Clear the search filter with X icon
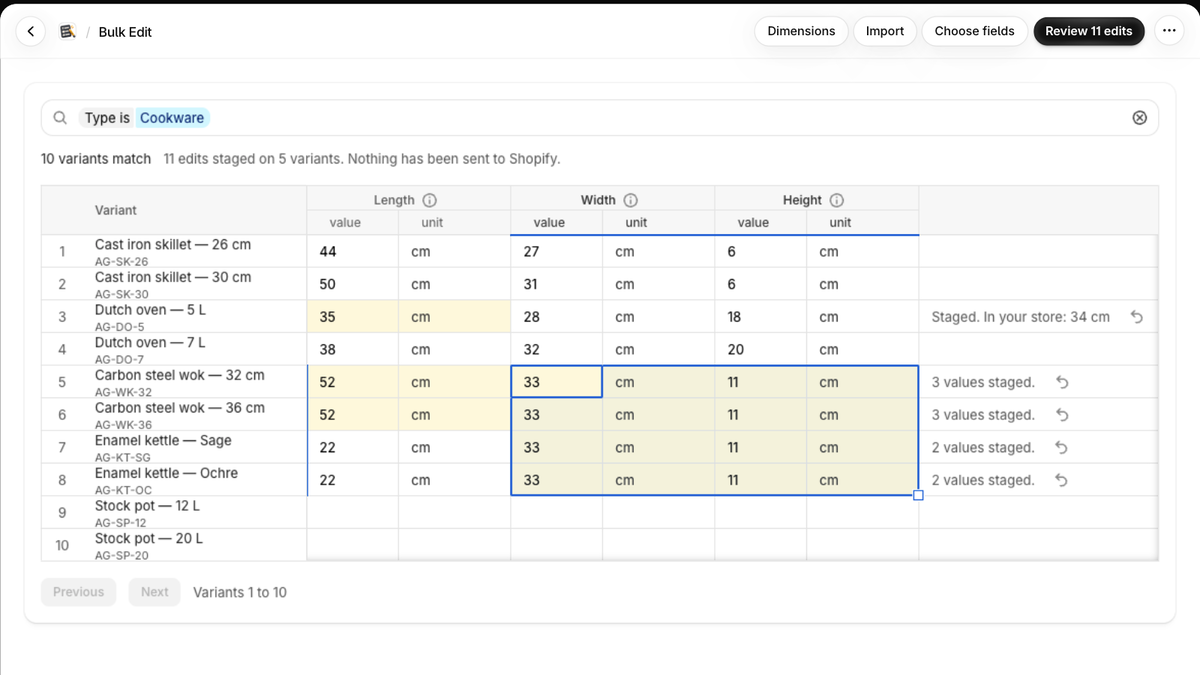 1139,118
